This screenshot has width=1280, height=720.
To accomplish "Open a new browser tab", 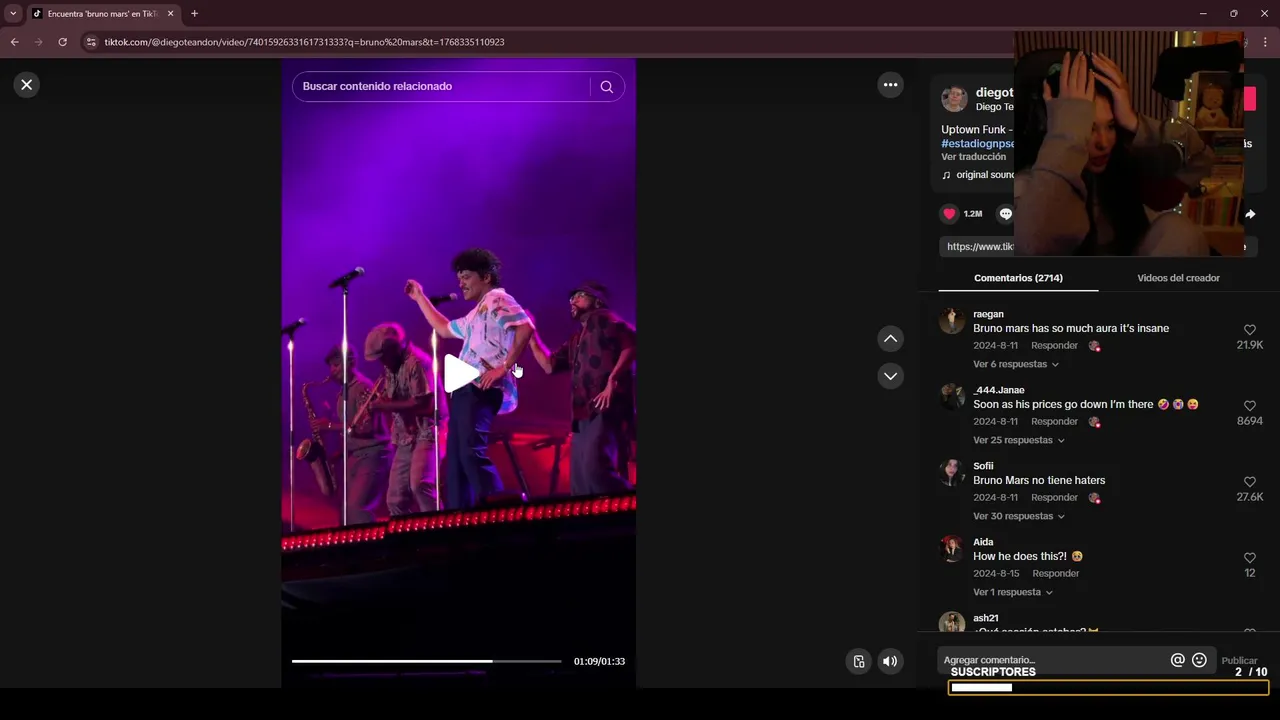I will click(194, 14).
